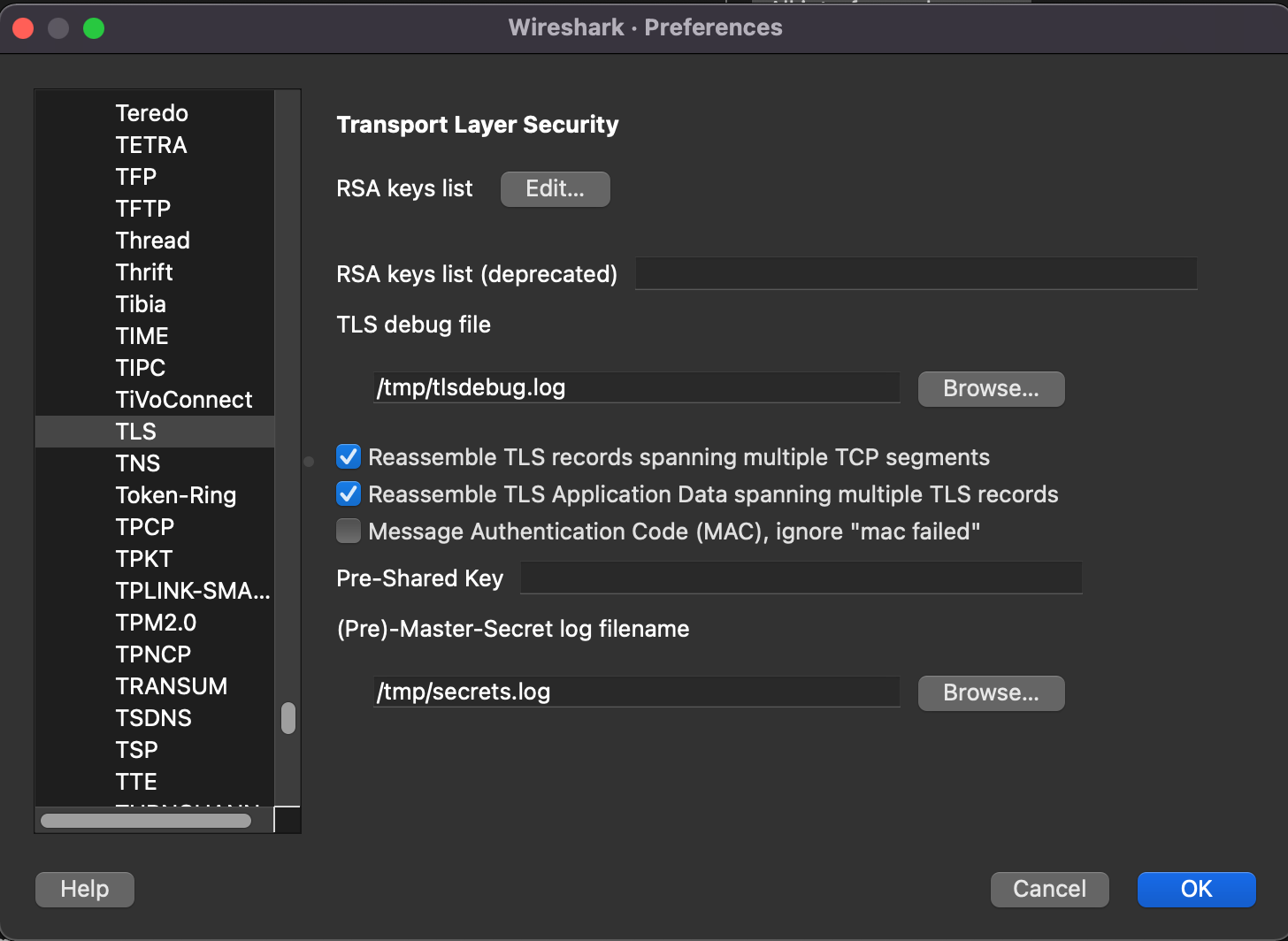
Task: Browse for TLS debug file
Action: pos(991,389)
